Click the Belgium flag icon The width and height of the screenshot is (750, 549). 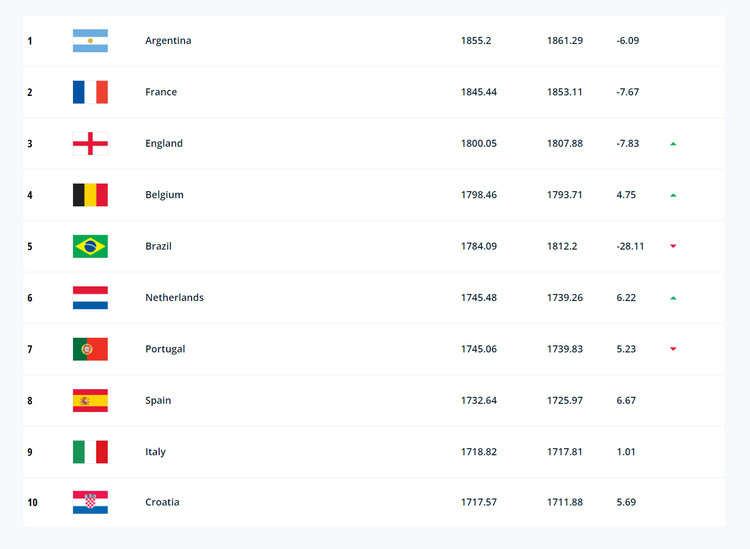click(90, 195)
